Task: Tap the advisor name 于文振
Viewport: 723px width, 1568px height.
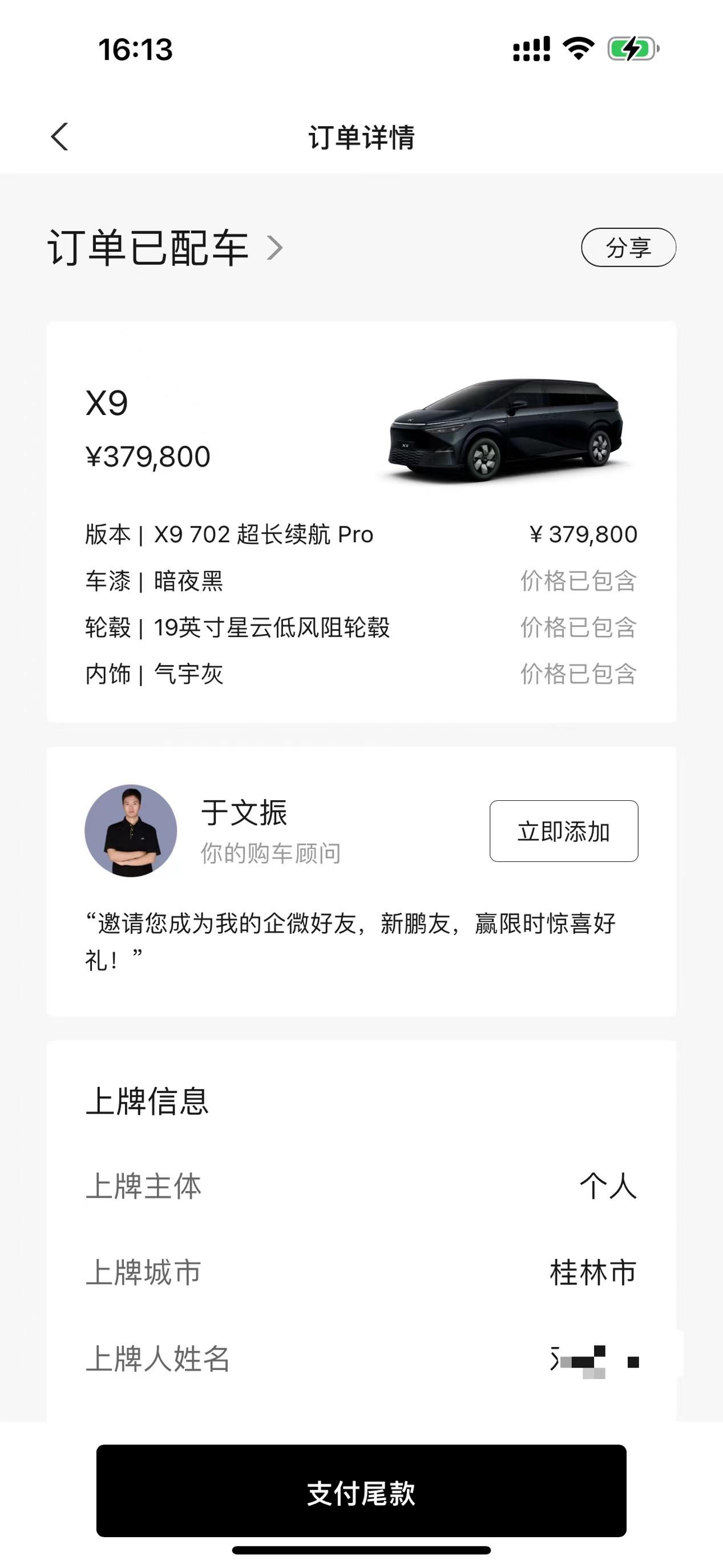Action: [244, 813]
